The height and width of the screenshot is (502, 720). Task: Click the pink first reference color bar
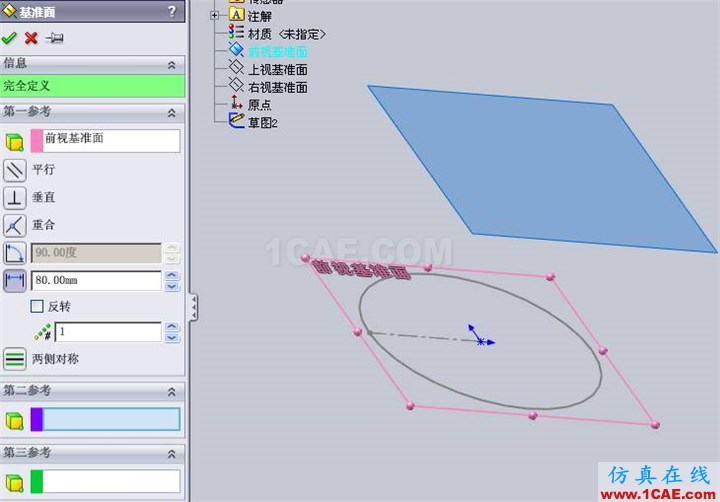(37, 141)
